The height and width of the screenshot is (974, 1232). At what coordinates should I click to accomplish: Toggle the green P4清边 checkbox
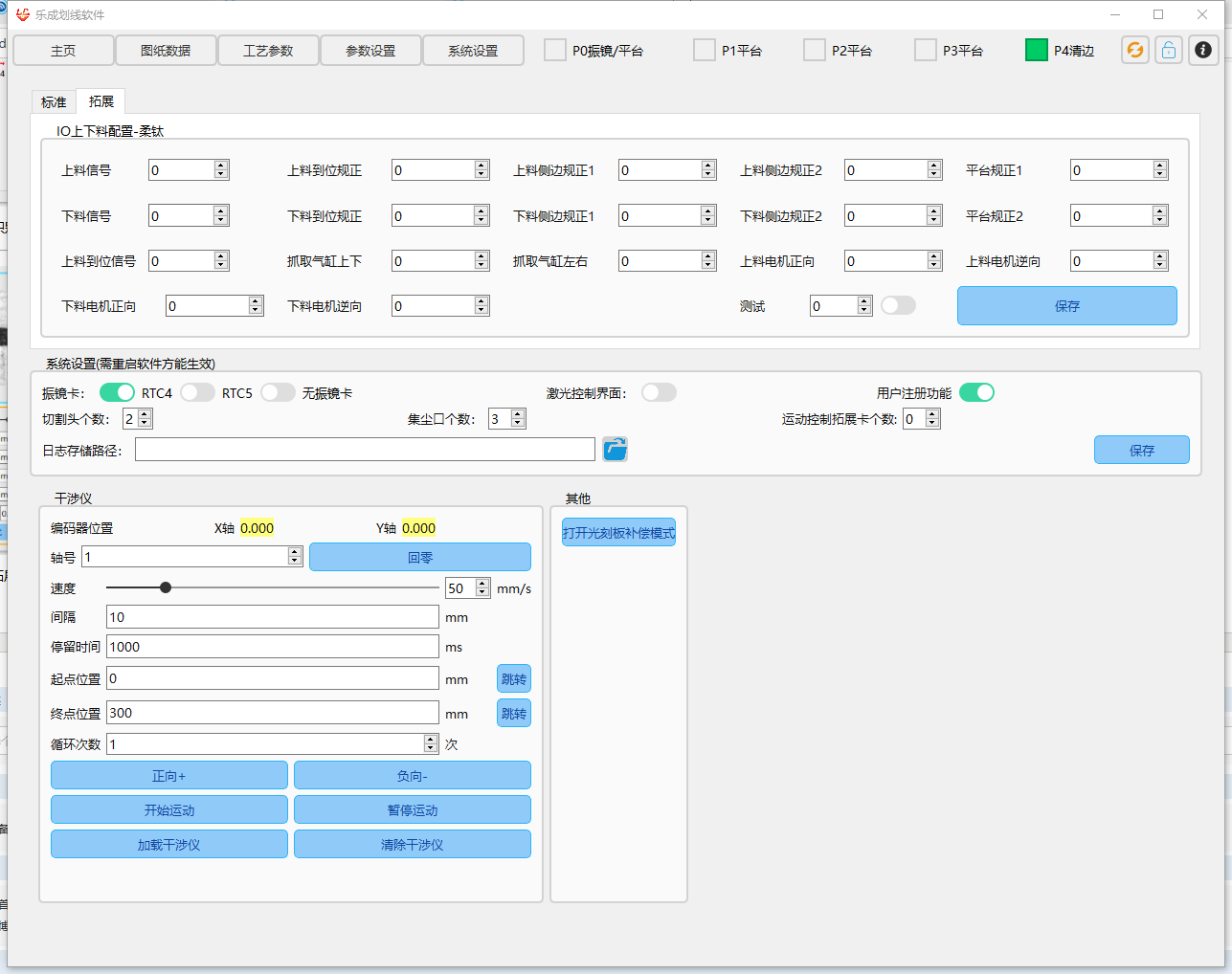[1037, 50]
